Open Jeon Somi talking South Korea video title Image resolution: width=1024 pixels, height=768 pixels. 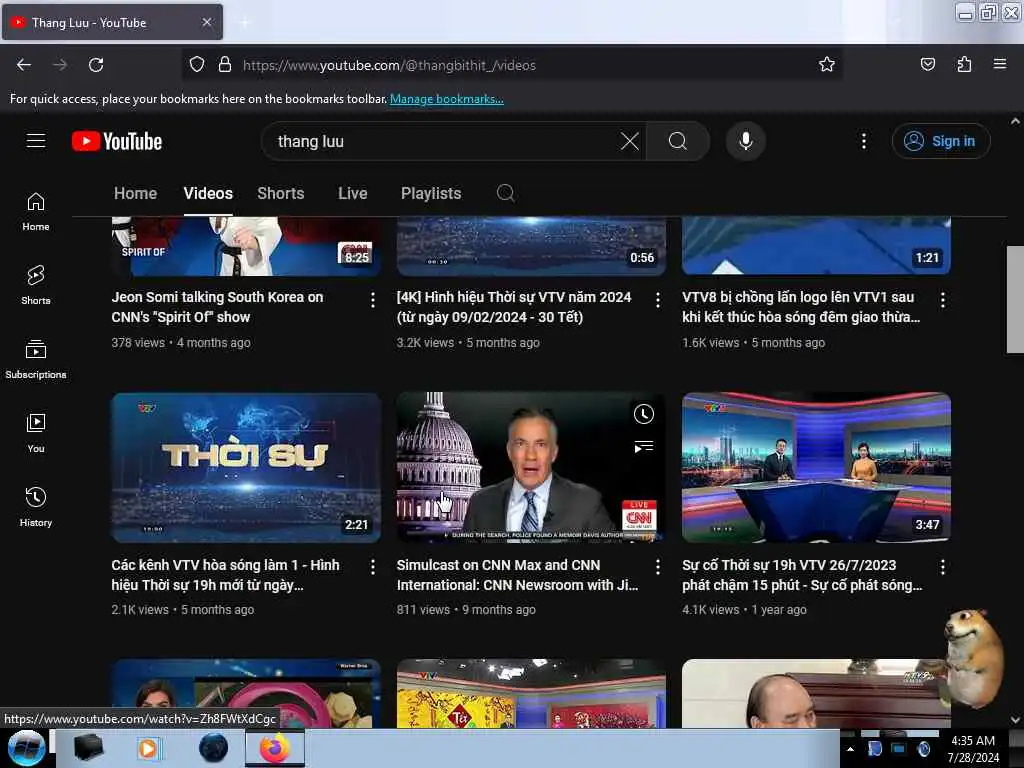(217, 307)
